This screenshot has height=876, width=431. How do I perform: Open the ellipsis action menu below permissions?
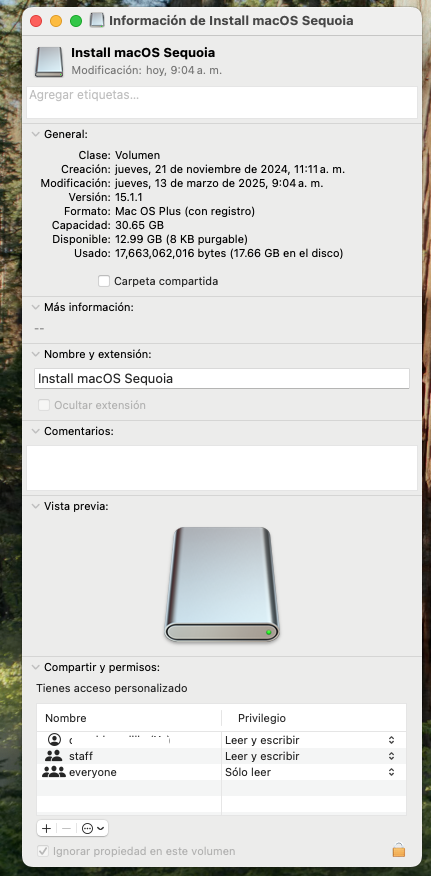click(x=93, y=829)
